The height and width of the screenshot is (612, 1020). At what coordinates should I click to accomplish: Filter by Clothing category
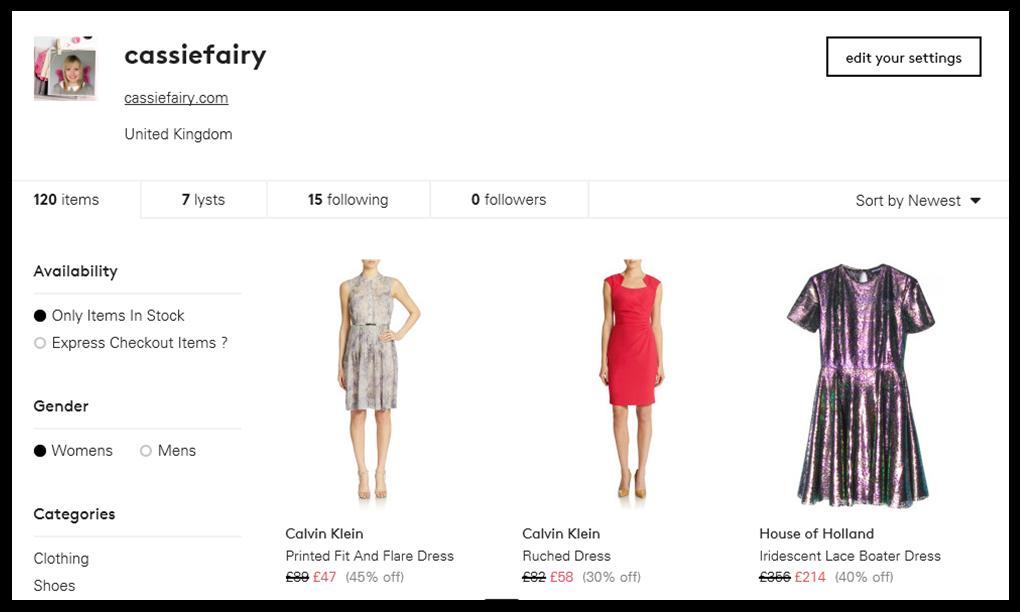(x=61, y=559)
